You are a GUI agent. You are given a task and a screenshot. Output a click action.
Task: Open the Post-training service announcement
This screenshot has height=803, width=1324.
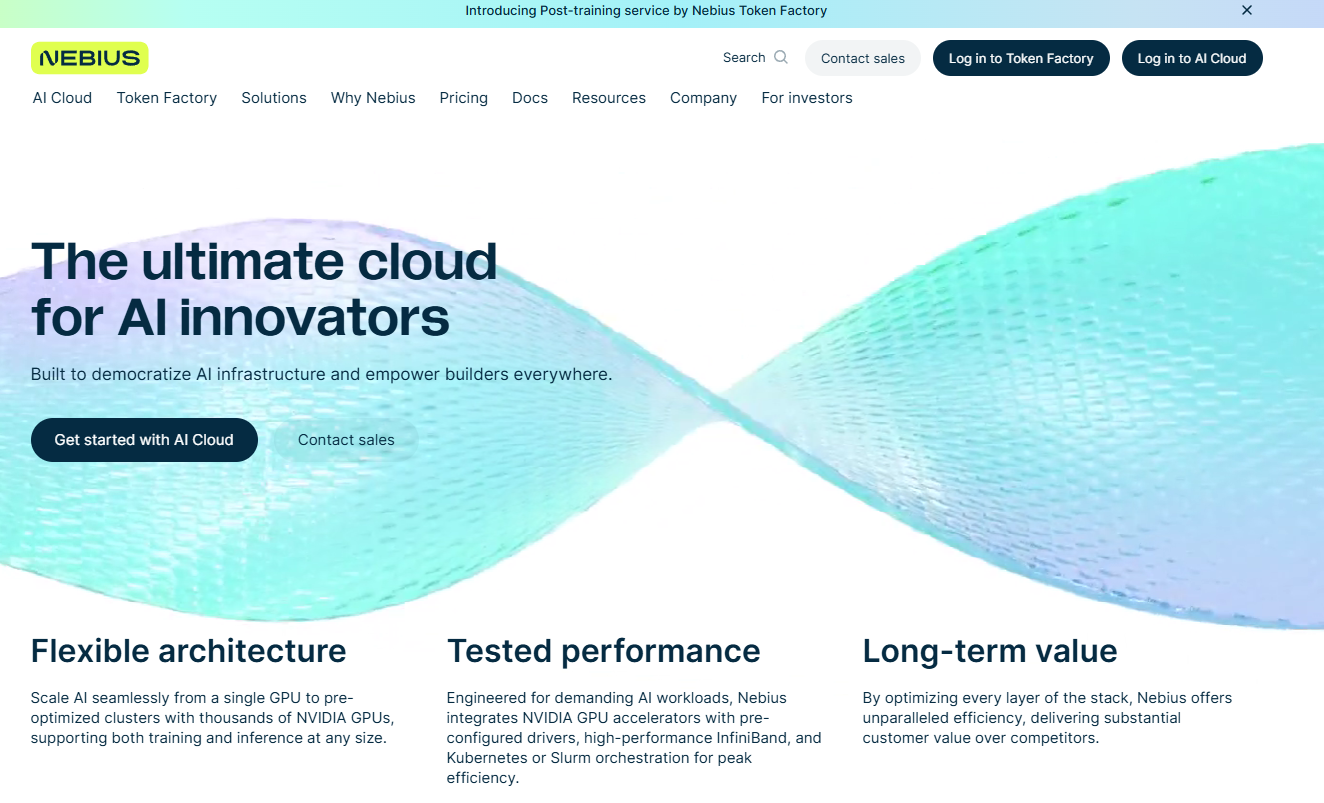pos(646,11)
